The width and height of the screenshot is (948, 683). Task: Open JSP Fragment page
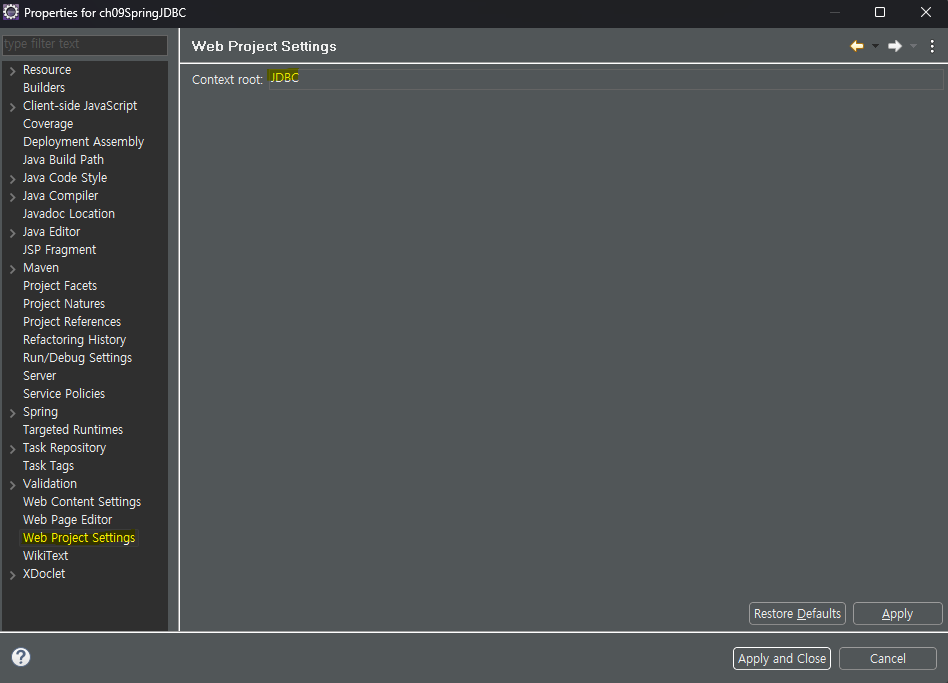[59, 250]
